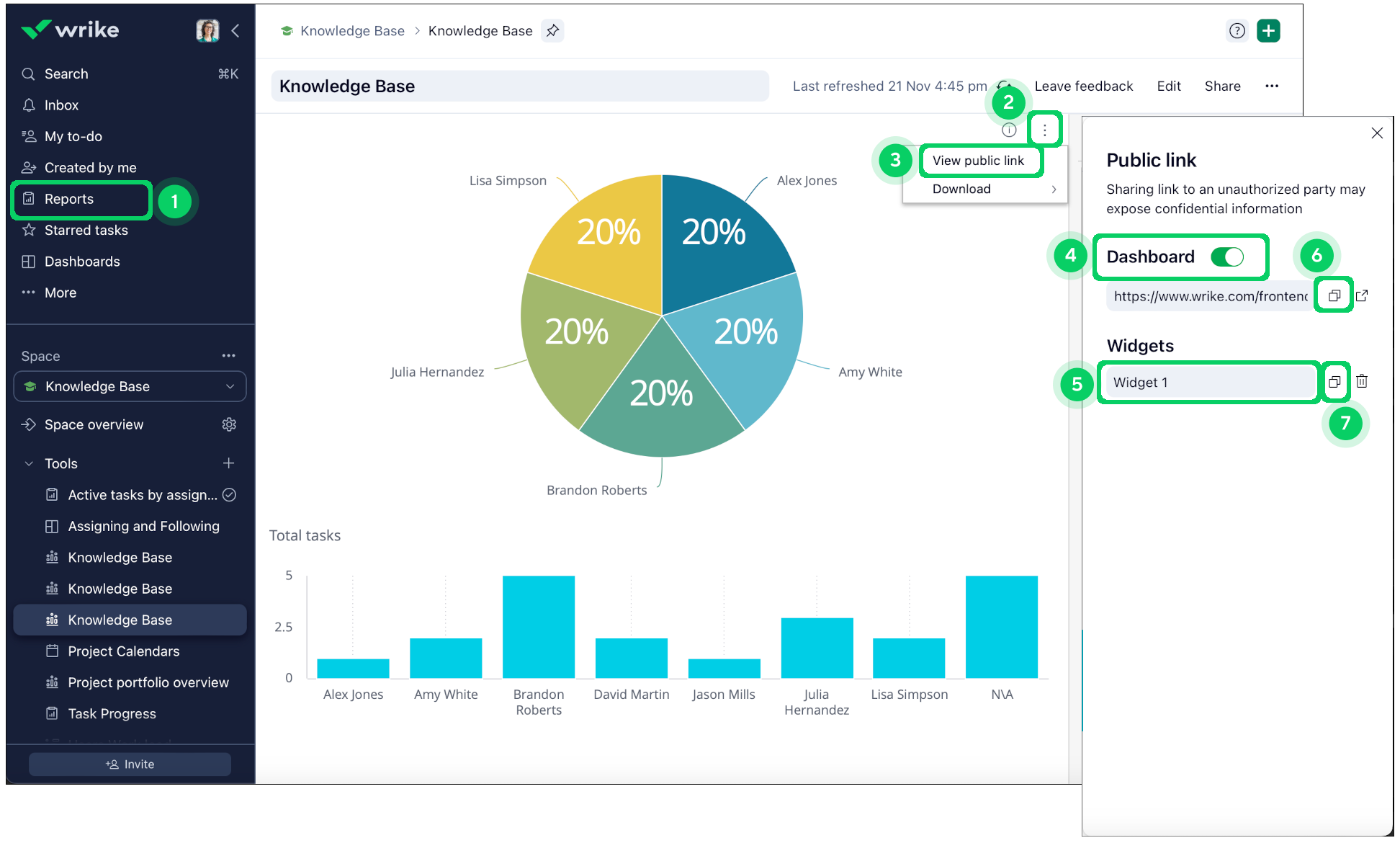Toggle the Dashboard public link switch
The height and width of the screenshot is (843, 1400).
(x=1227, y=257)
